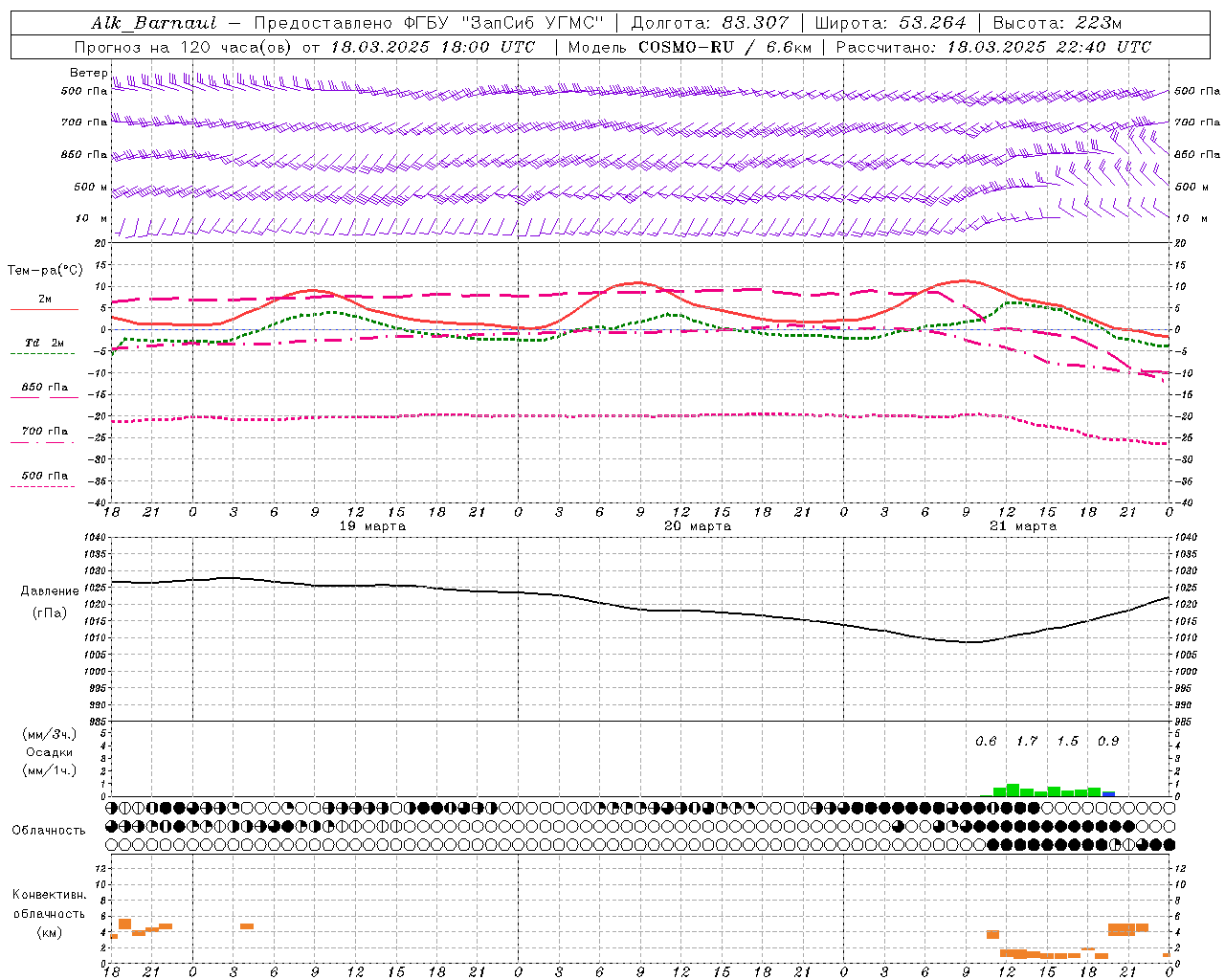
Task: Select the altitude text 'Высота: 223м'
Action: 1058,23
